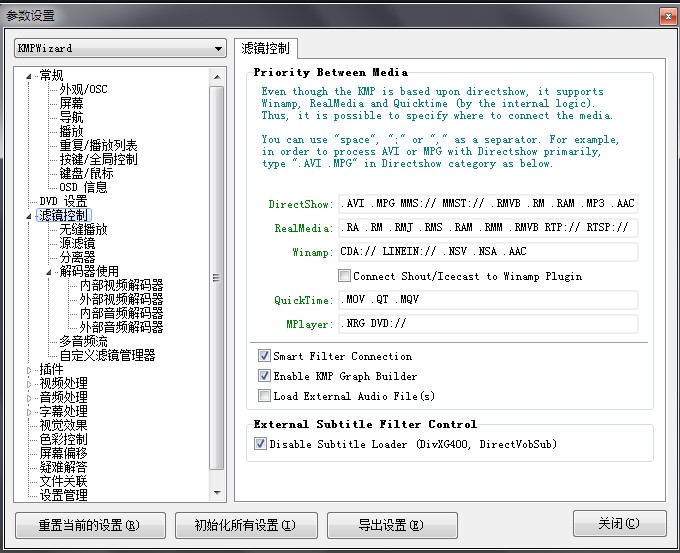Toggle Enable KMP Graph Builder checkbox

[x=264, y=376]
